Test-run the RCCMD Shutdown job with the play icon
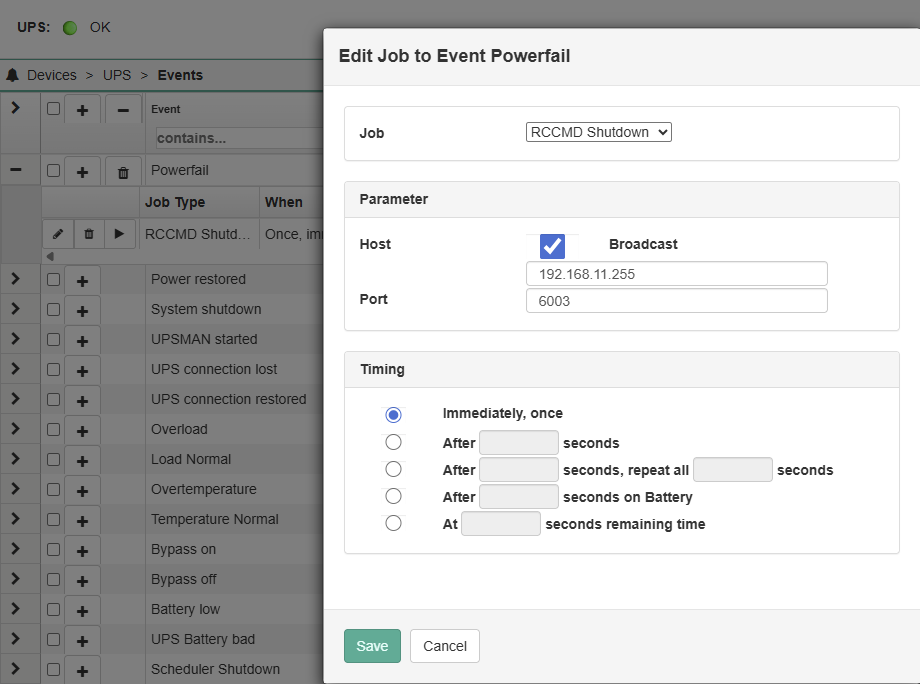 tap(120, 234)
